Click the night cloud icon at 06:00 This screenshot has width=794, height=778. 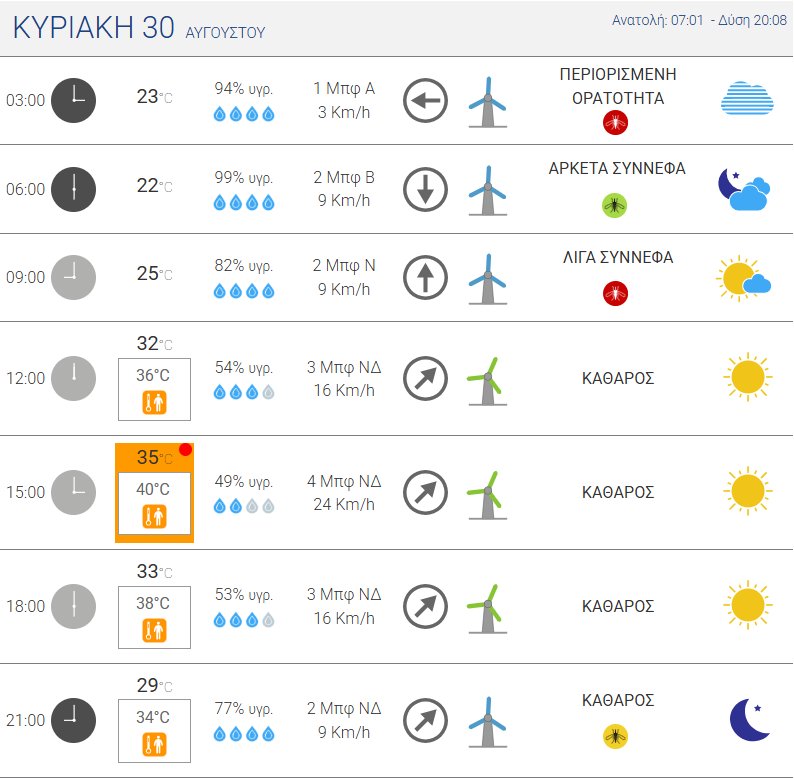tap(744, 189)
